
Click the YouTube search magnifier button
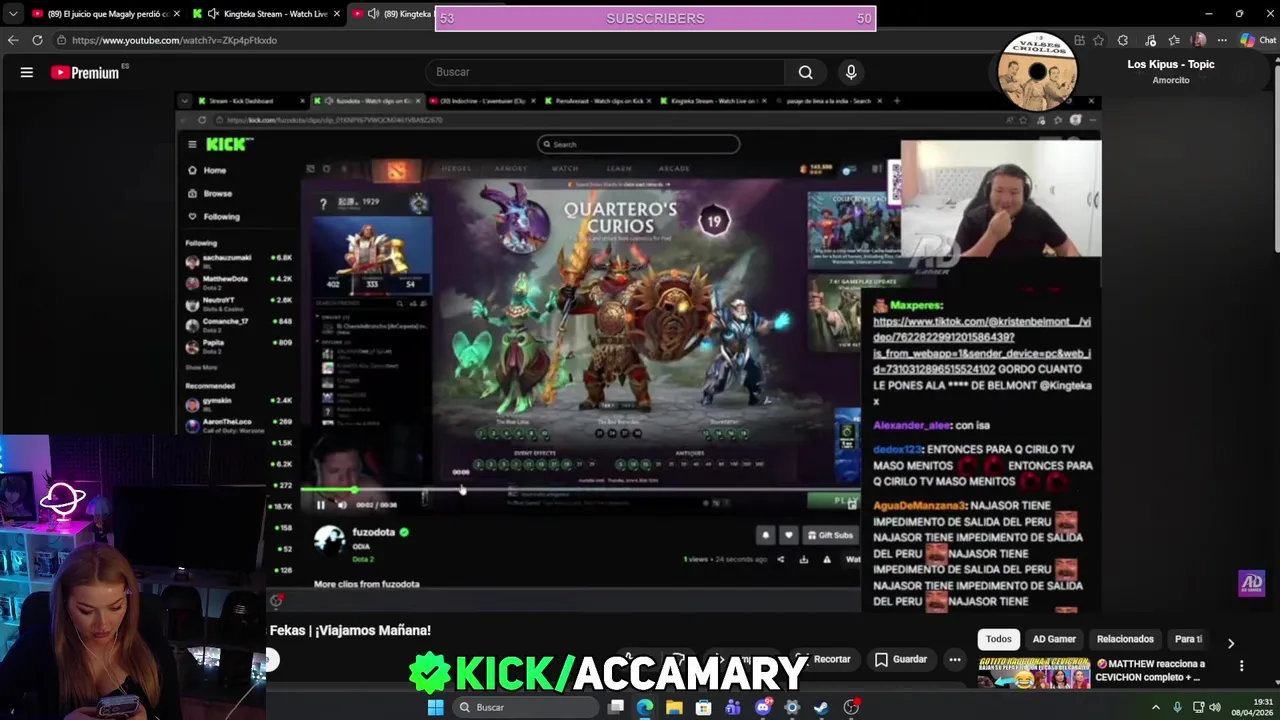805,72
